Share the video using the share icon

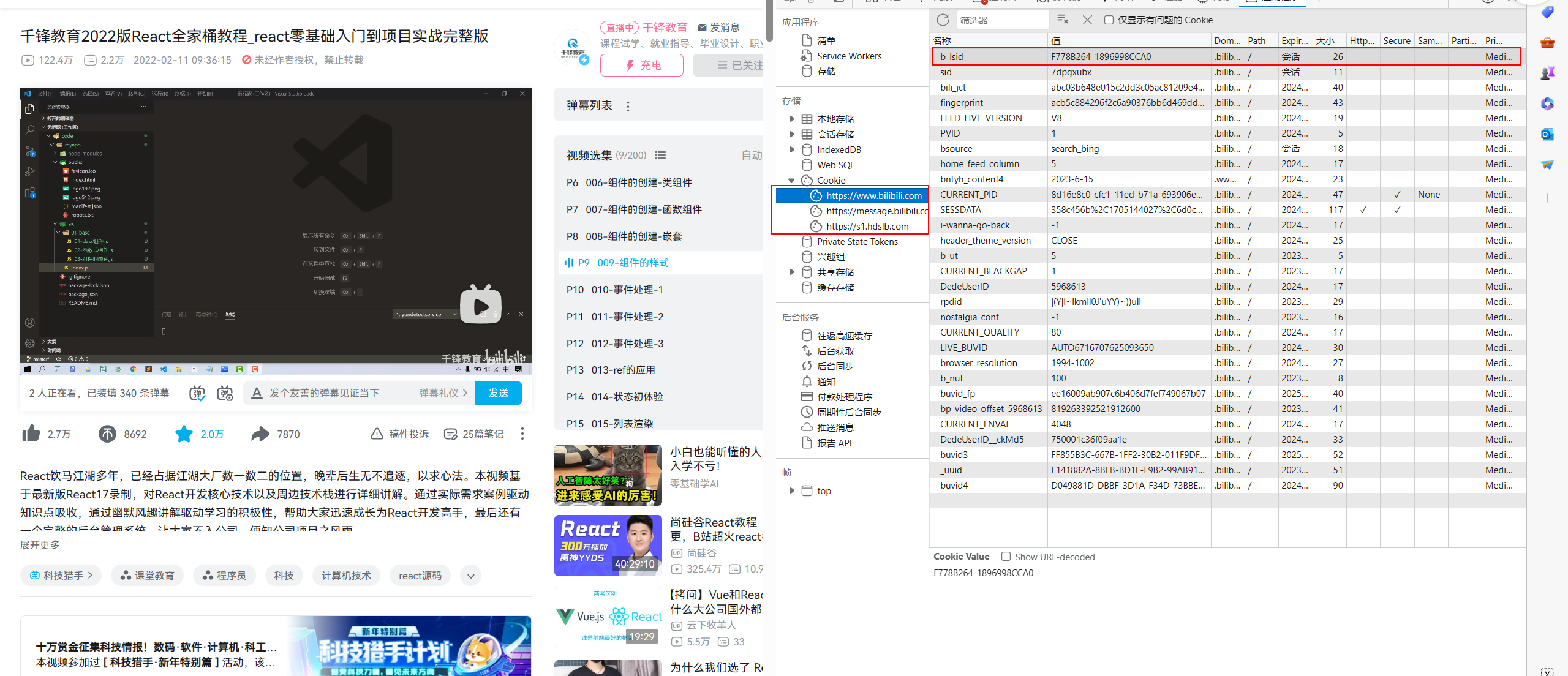coord(259,434)
